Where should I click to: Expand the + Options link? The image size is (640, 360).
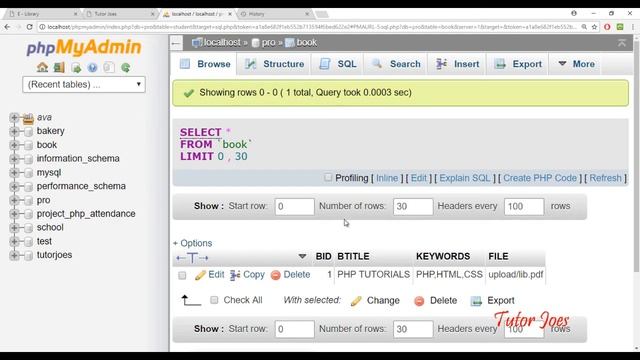coord(192,243)
